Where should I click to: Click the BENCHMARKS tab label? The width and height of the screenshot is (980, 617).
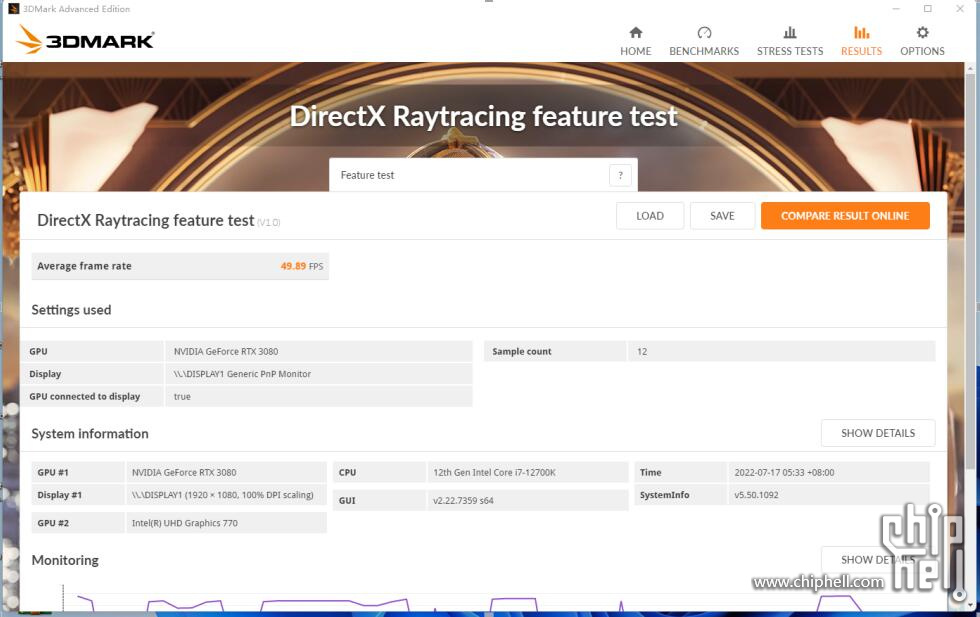tap(704, 51)
